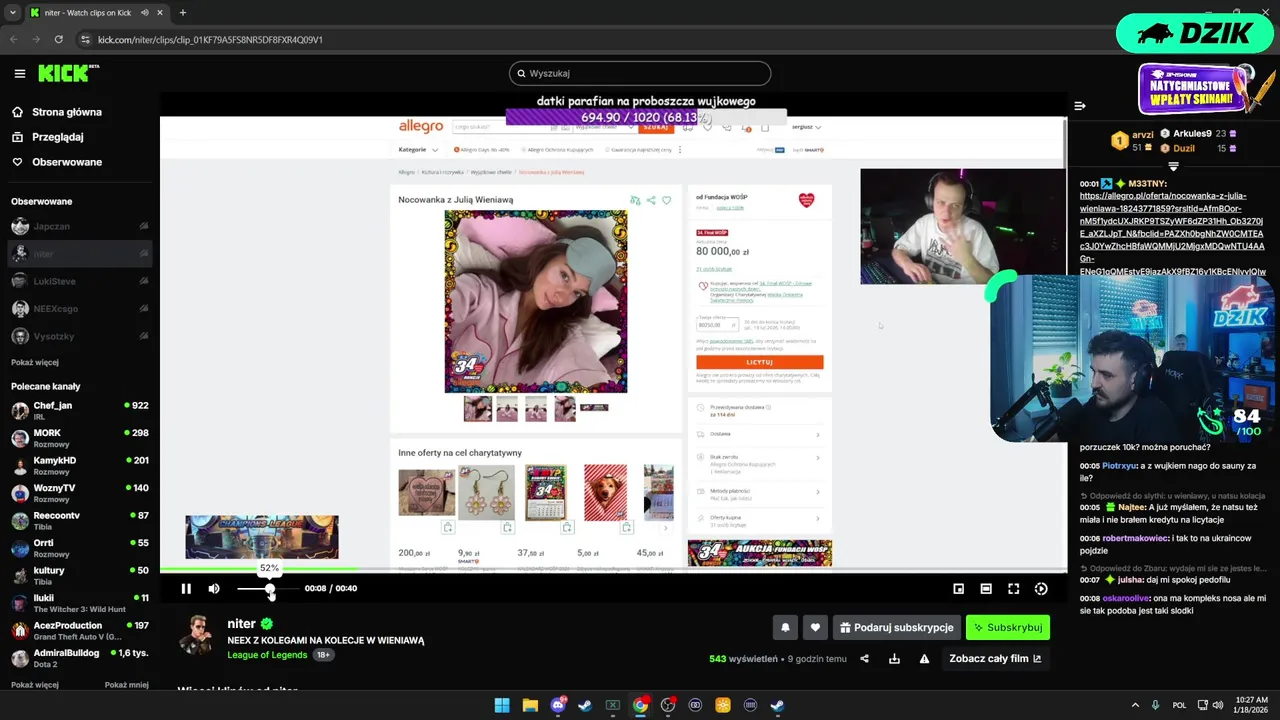The image size is (1280, 720).
Task: Enter fullscreen on the video player
Action: [x=1013, y=589]
